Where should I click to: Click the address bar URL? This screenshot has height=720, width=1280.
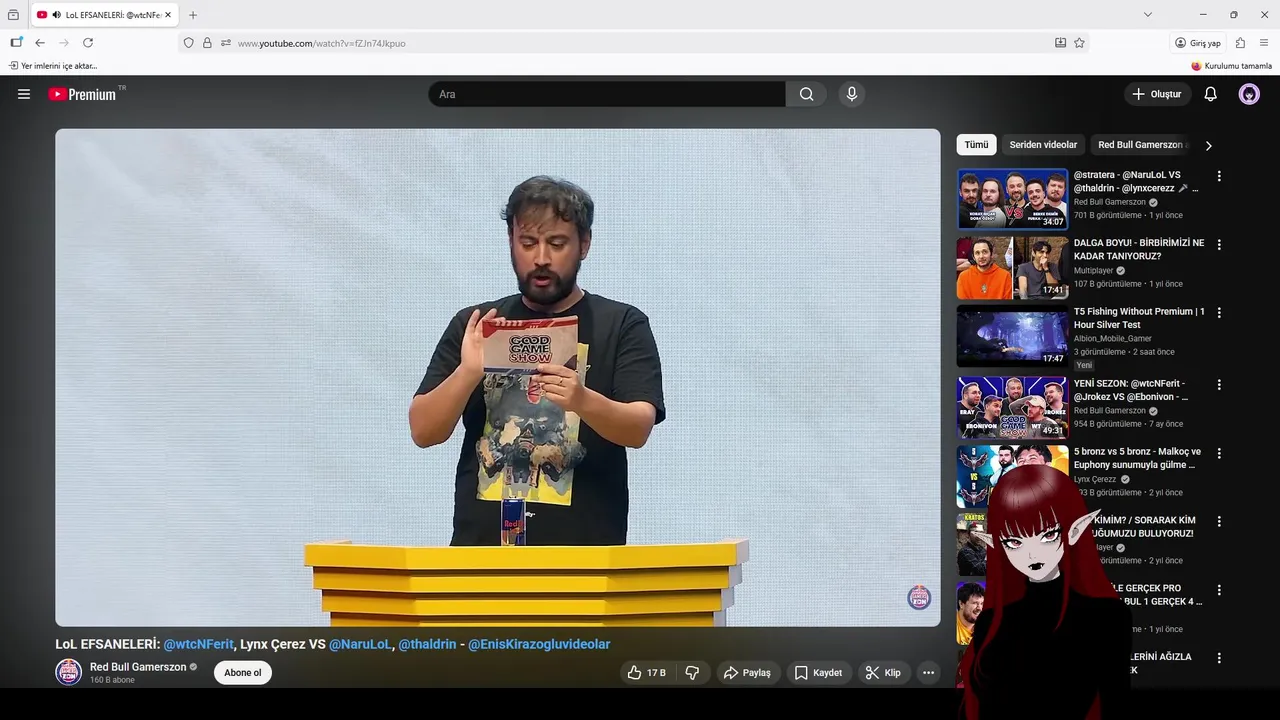point(321,43)
